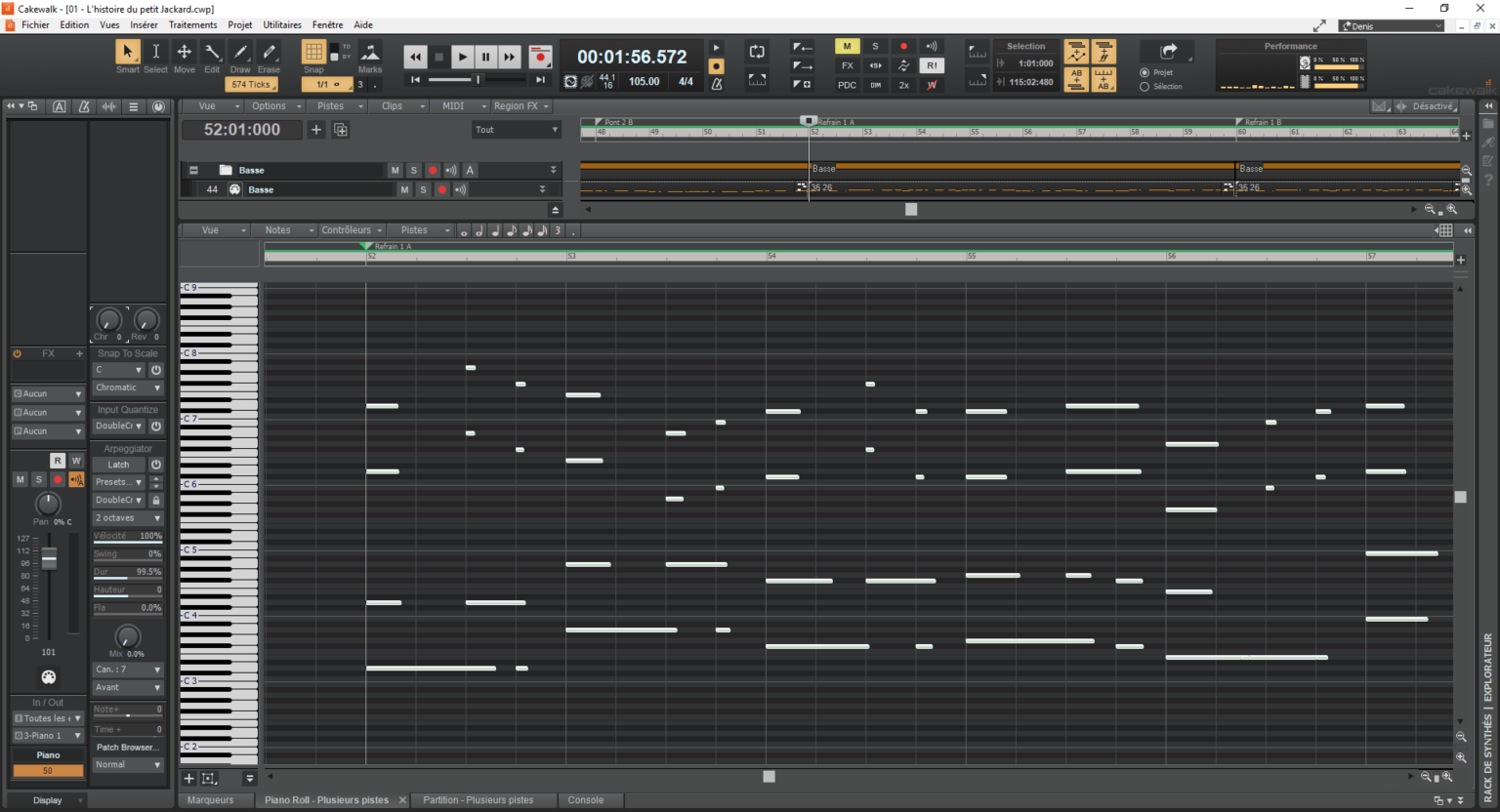This screenshot has height=812, width=1500.
Task: Click the R! reset button
Action: [932, 65]
